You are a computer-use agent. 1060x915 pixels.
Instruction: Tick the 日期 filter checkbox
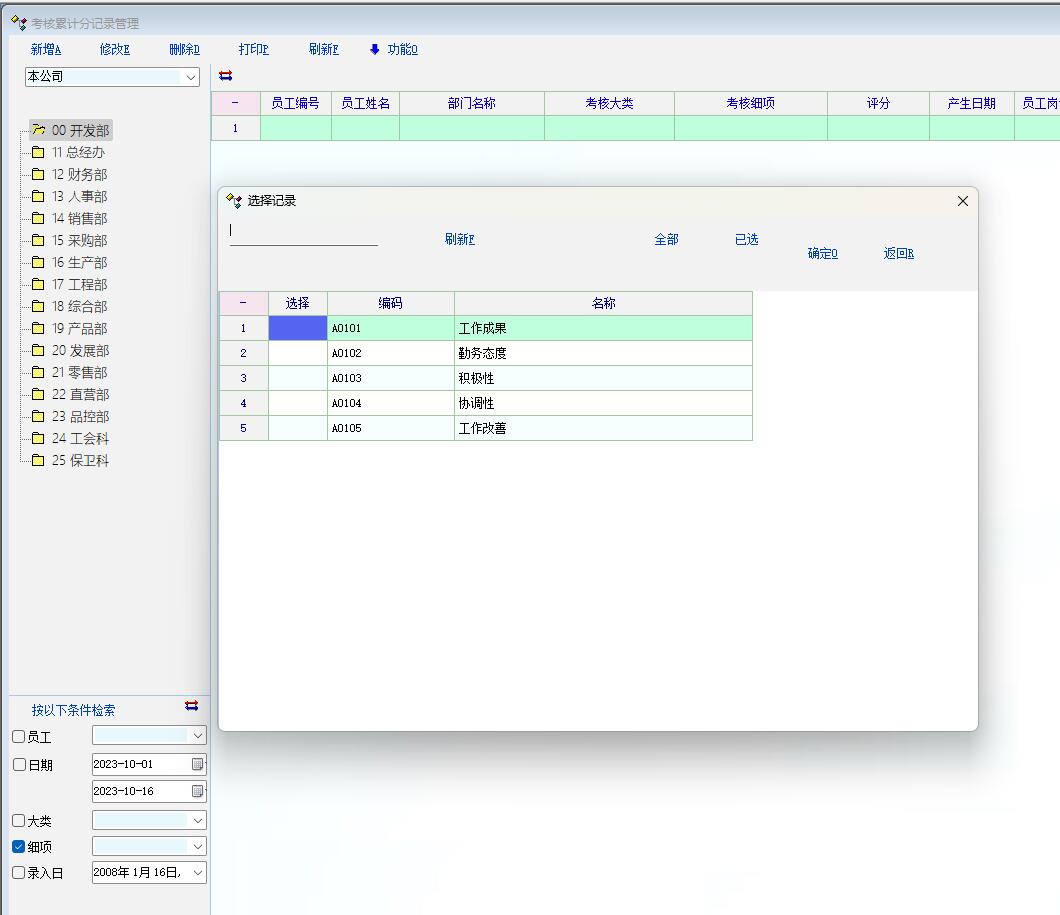(19, 765)
